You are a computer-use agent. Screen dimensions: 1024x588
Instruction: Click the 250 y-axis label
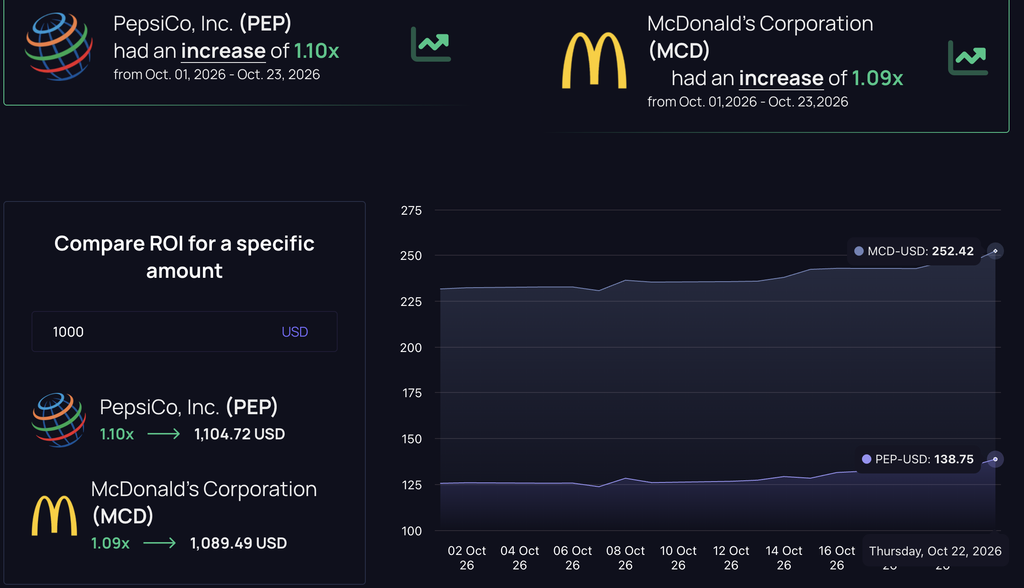click(x=411, y=256)
